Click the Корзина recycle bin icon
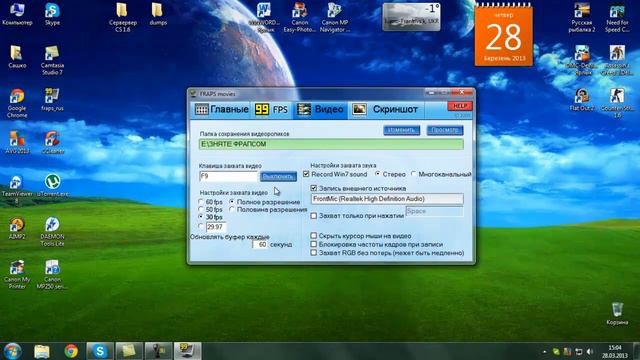640x360 pixels. pyautogui.click(x=617, y=313)
